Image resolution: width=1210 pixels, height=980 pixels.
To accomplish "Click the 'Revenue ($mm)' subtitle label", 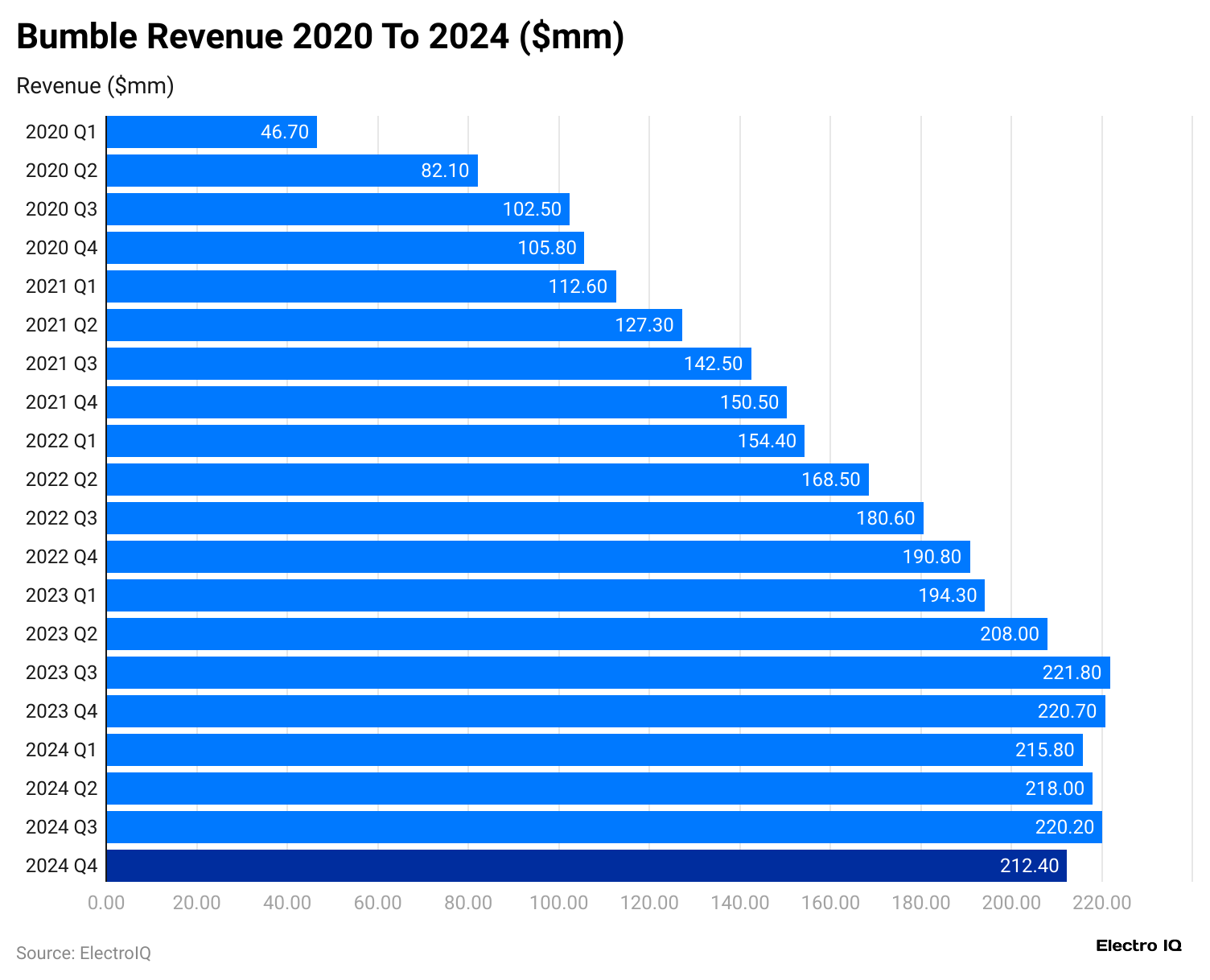I will (95, 85).
